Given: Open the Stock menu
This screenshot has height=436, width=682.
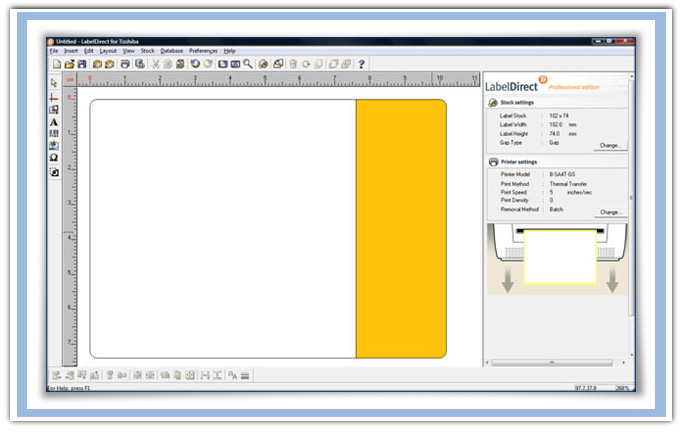Looking at the screenshot, I should [148, 50].
